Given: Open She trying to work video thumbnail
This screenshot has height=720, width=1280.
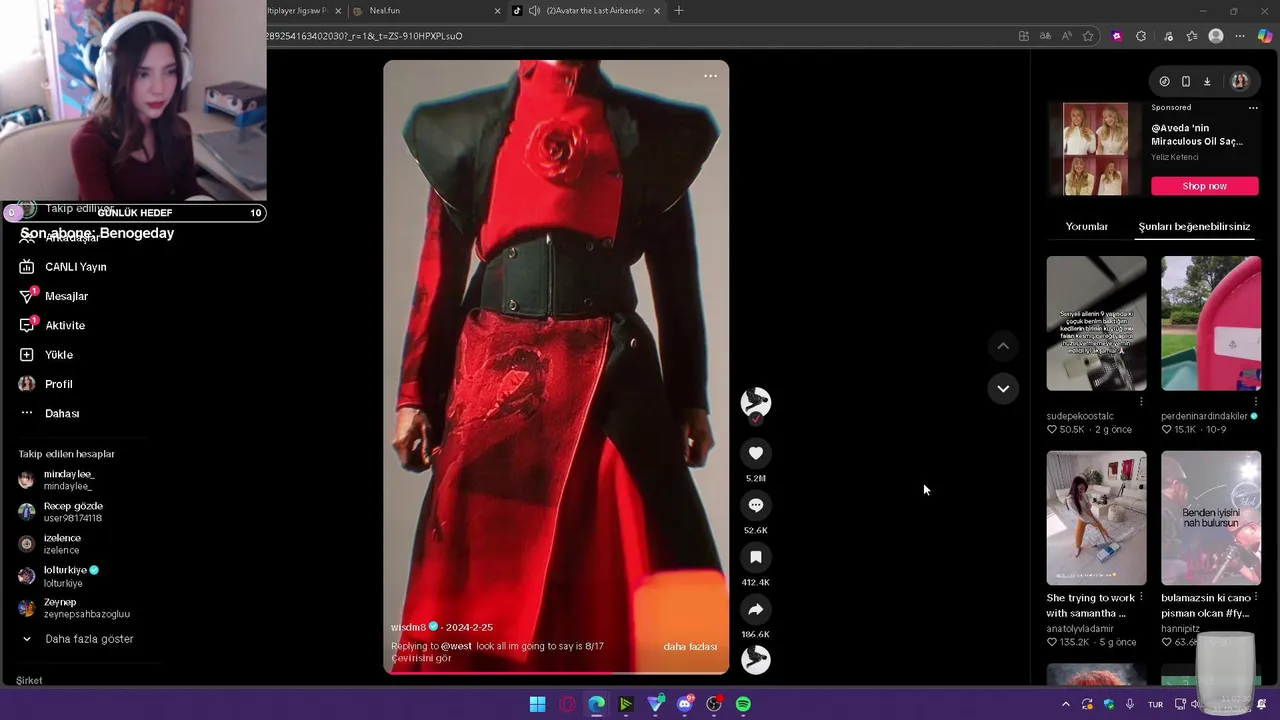Looking at the screenshot, I should tap(1096, 518).
